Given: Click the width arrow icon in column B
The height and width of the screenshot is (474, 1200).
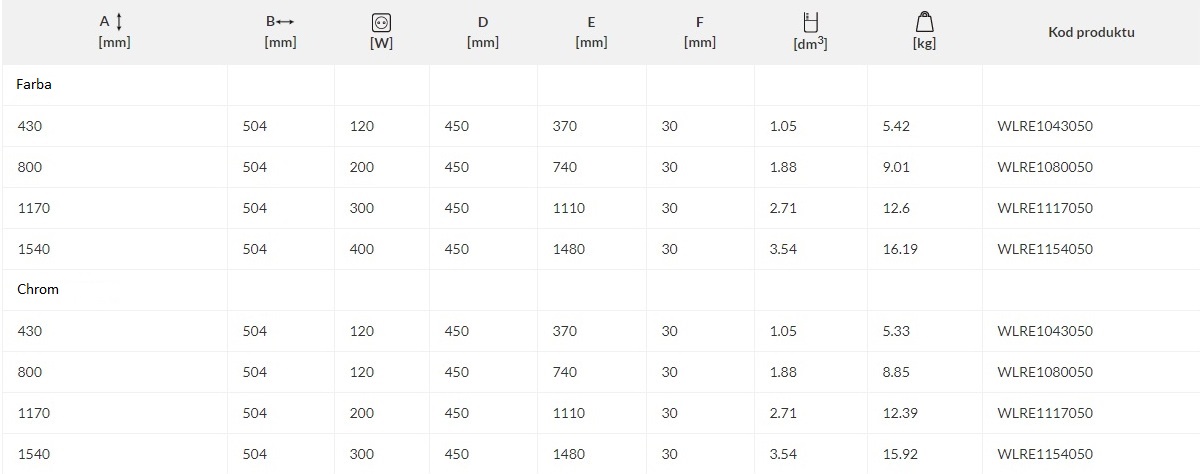Looking at the screenshot, I should (286, 21).
